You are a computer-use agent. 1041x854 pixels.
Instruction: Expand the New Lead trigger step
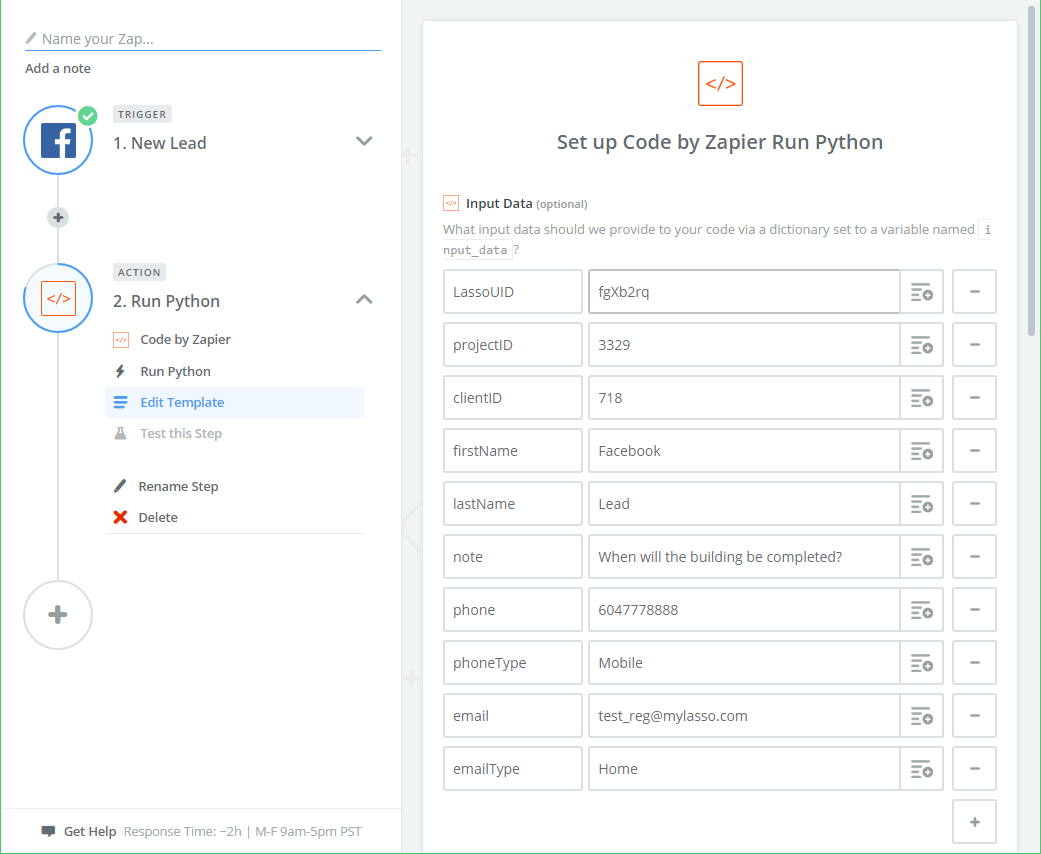(x=364, y=142)
